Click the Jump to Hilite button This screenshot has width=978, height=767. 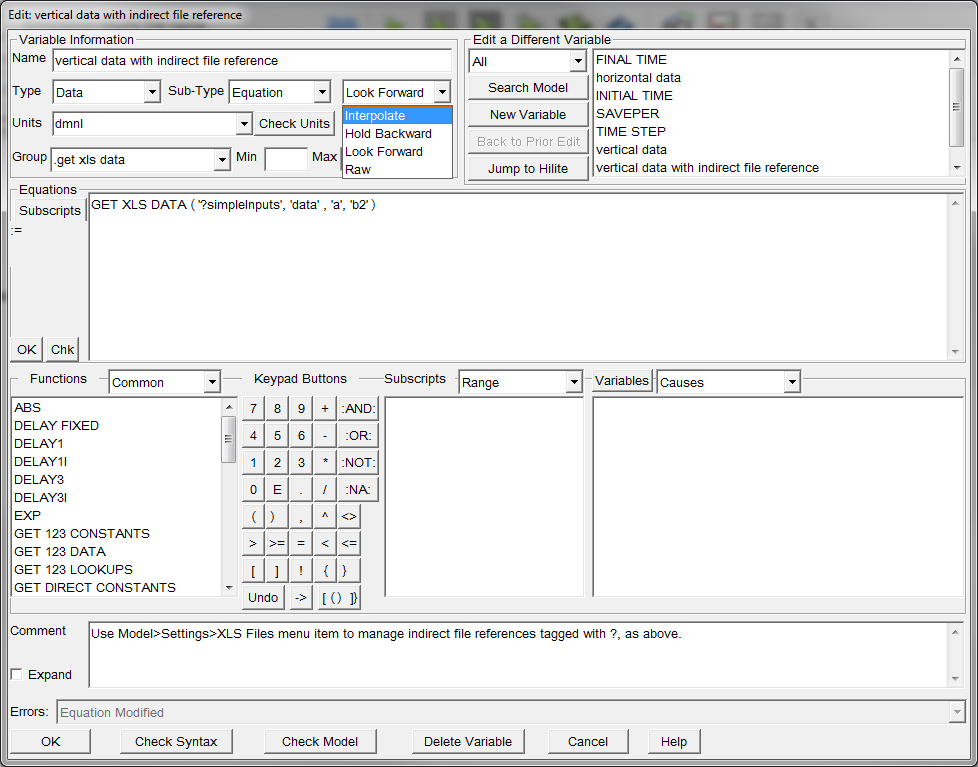pos(527,169)
